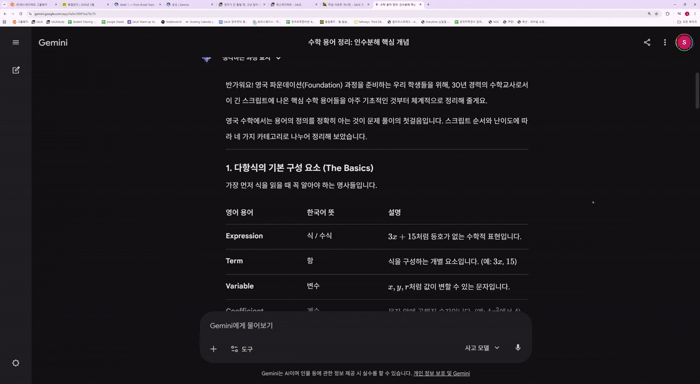Click the 식 / 수식 table cell
The height and width of the screenshot is (384, 700).
(x=319, y=236)
